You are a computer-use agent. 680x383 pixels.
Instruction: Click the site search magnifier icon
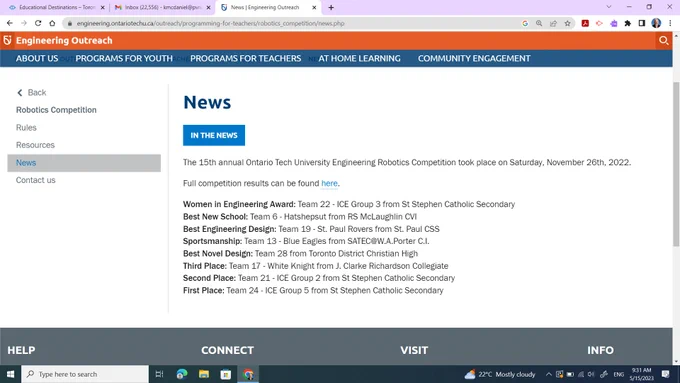pyautogui.click(x=664, y=41)
